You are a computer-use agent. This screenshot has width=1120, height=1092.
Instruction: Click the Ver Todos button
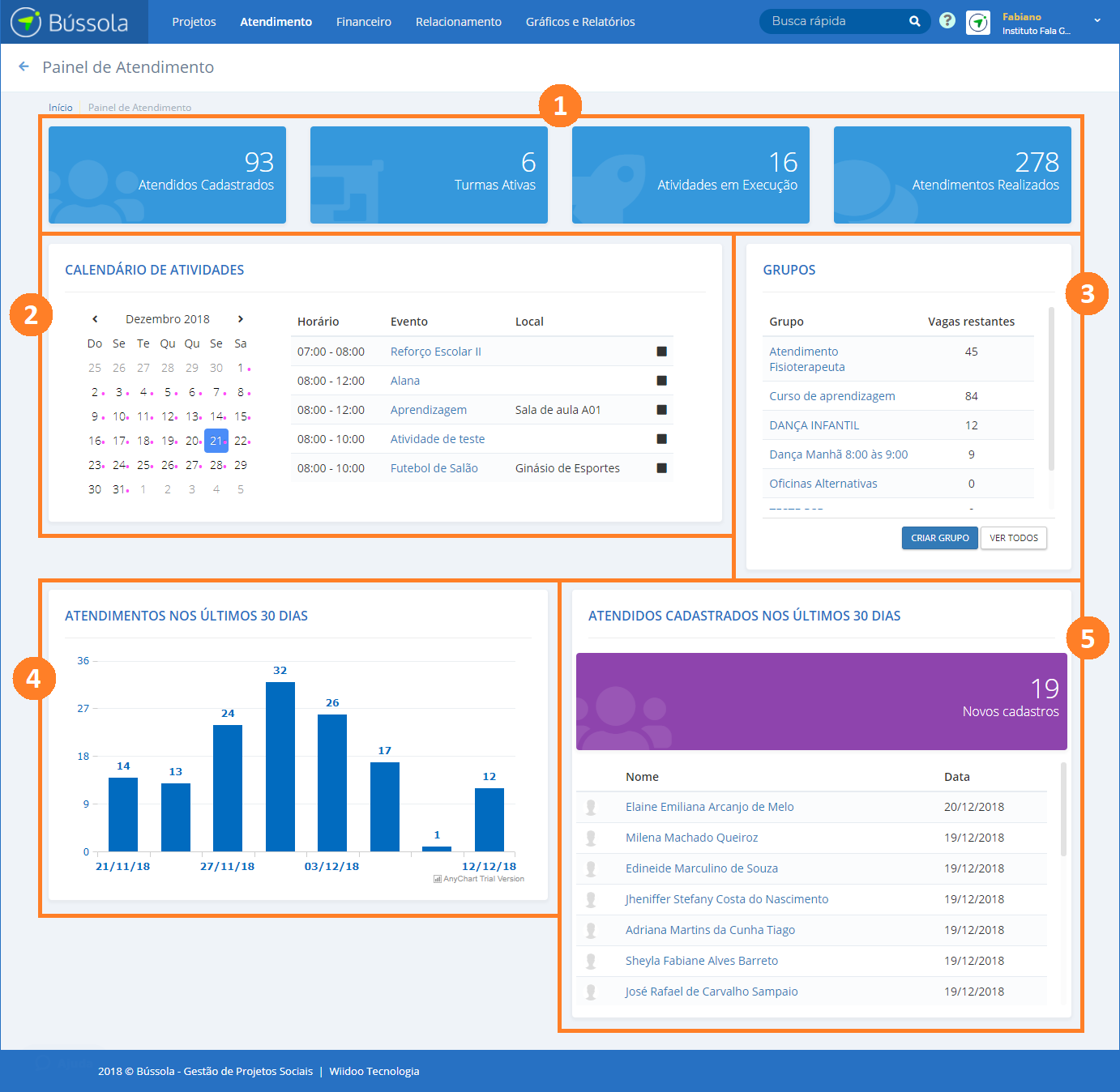click(1013, 538)
